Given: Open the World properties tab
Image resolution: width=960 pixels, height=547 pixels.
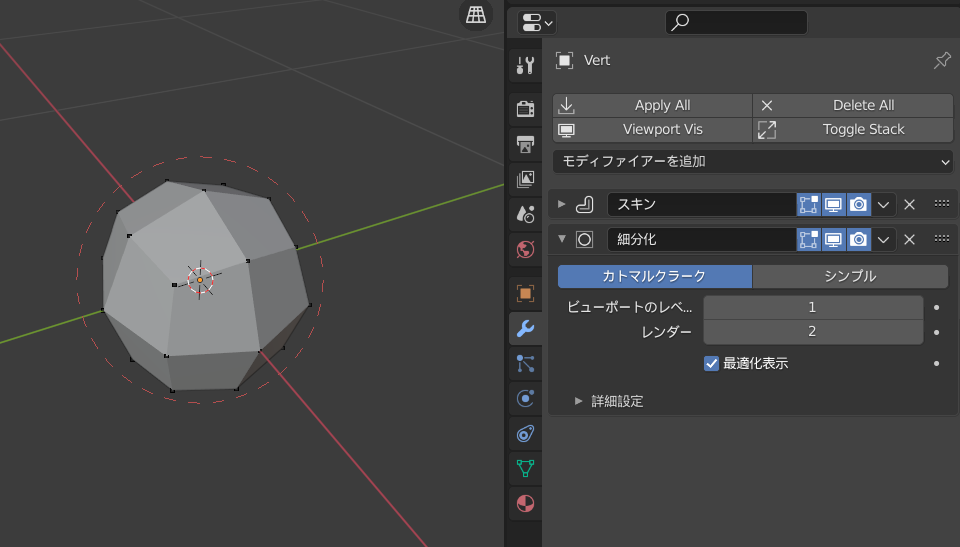Looking at the screenshot, I should [525, 249].
